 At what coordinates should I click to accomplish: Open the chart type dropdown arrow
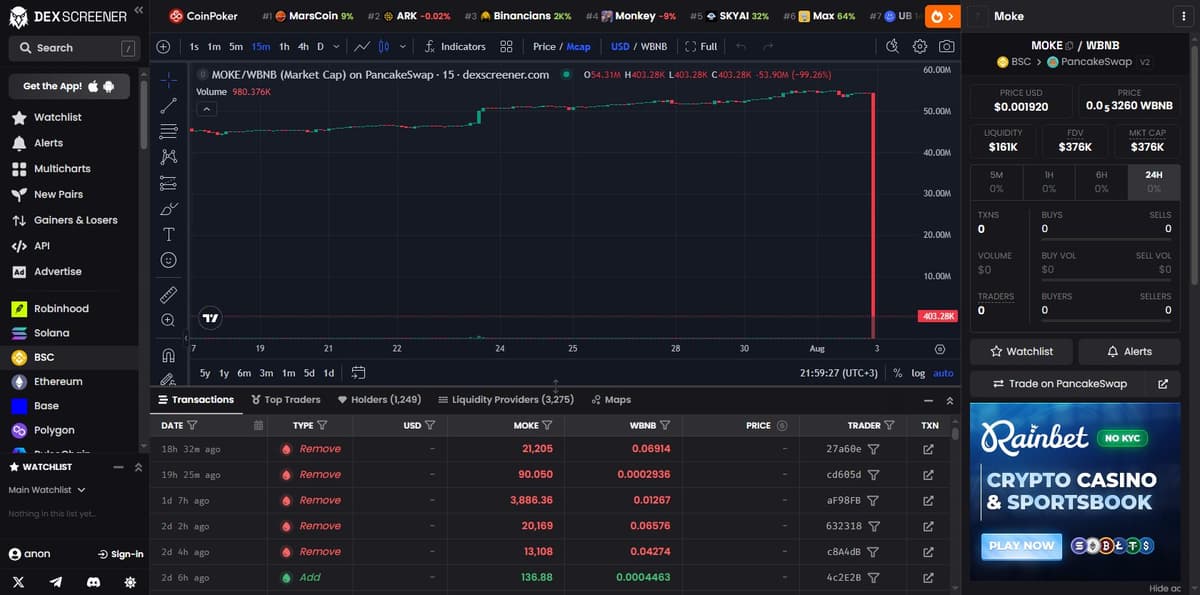(x=403, y=47)
